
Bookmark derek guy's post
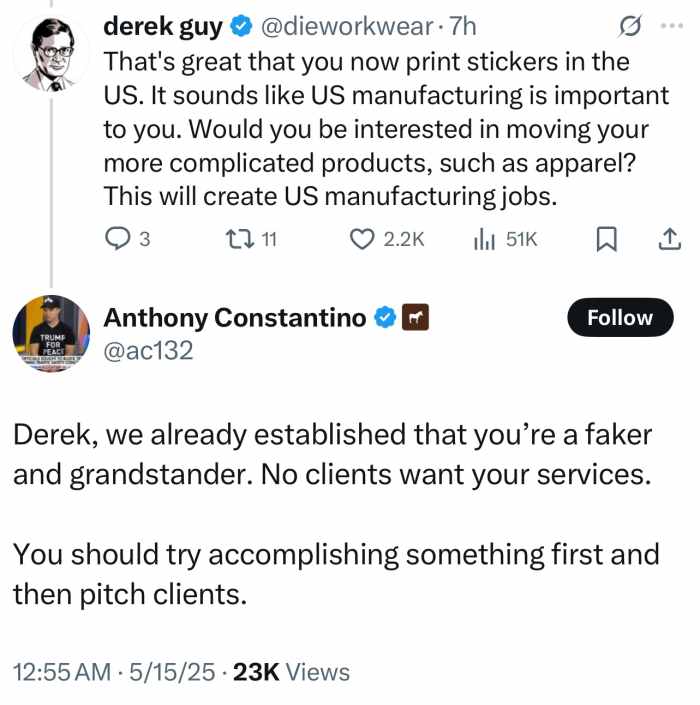pyautogui.click(x=606, y=239)
